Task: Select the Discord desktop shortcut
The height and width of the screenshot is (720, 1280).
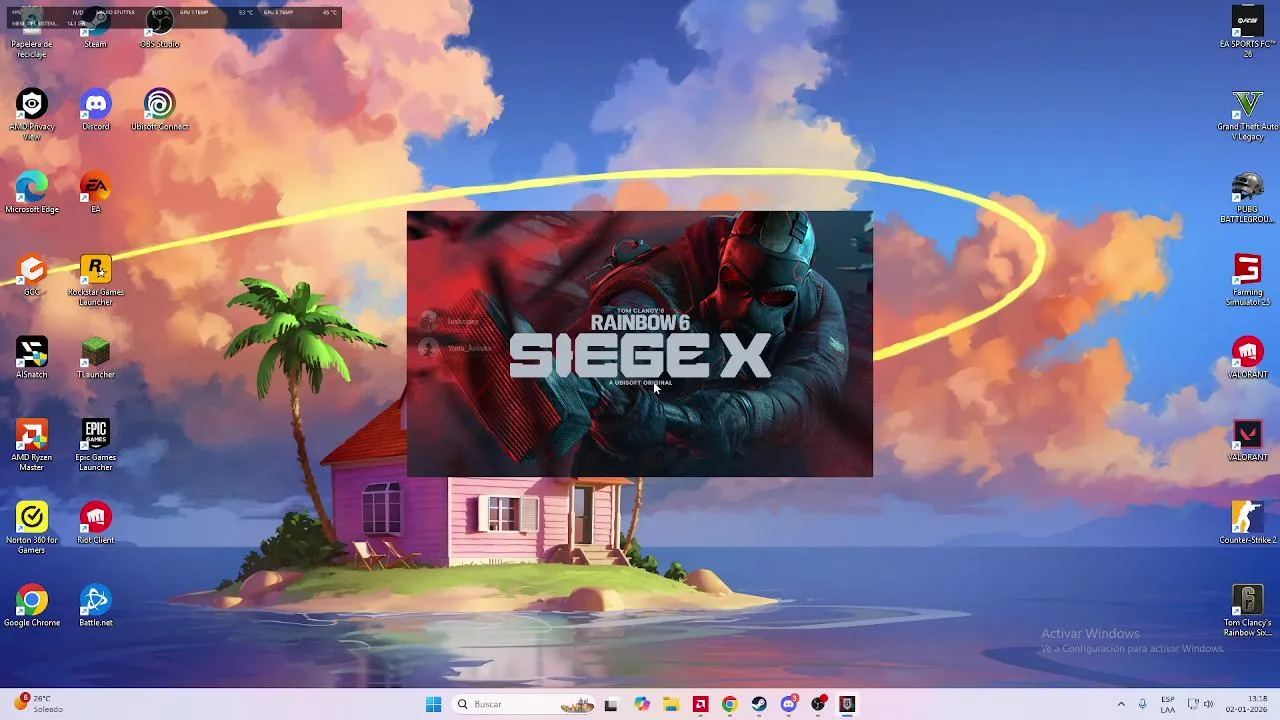Action: (x=96, y=110)
